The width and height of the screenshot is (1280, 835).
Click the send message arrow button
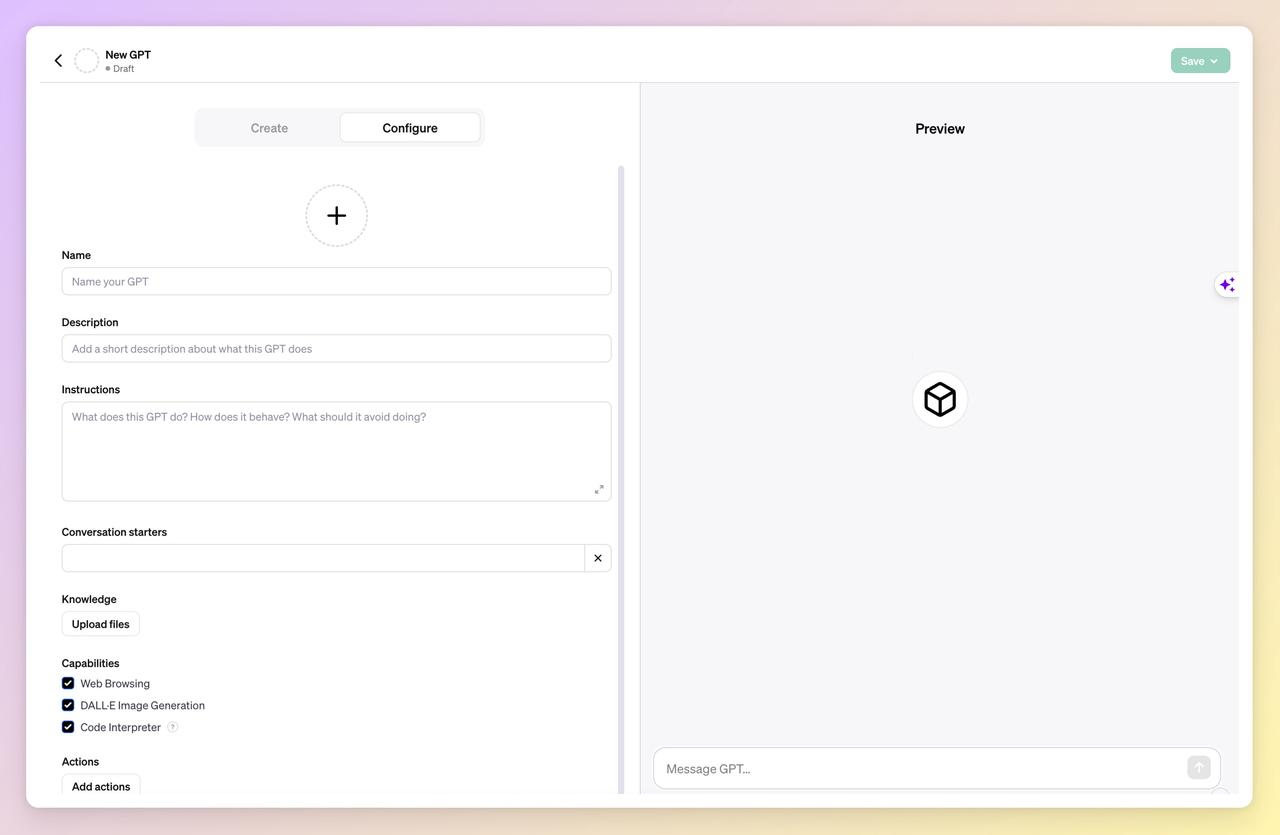coord(1199,767)
